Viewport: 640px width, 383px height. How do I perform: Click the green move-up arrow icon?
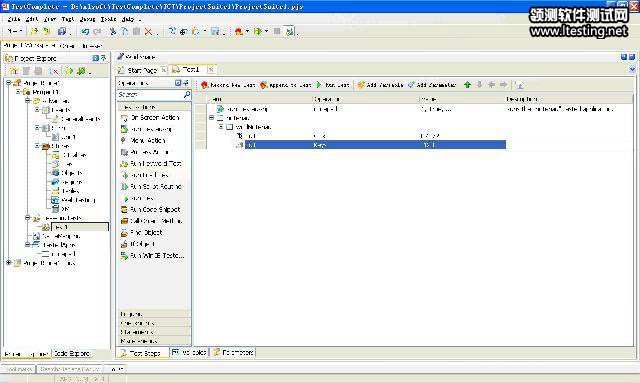pos(467,85)
